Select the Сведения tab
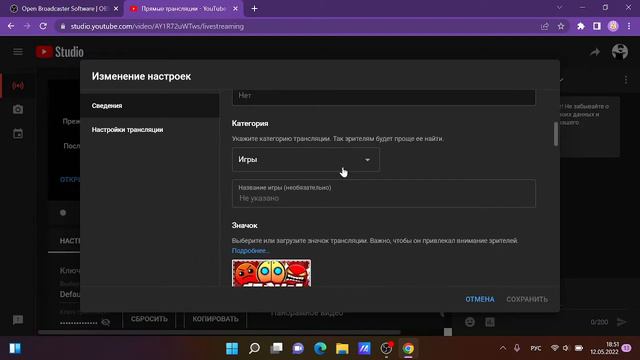 [150, 106]
